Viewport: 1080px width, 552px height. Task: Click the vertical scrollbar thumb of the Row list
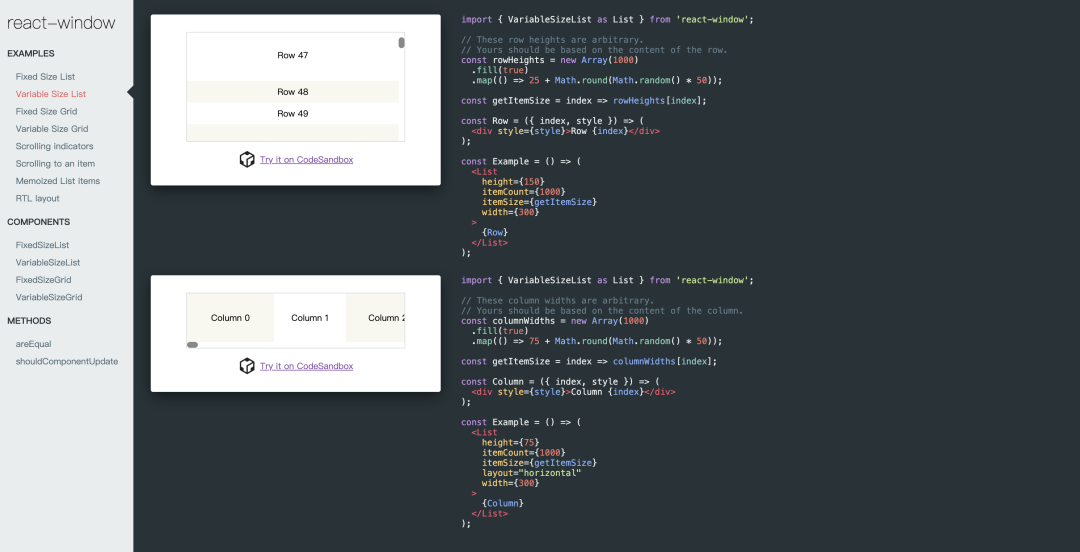click(402, 43)
